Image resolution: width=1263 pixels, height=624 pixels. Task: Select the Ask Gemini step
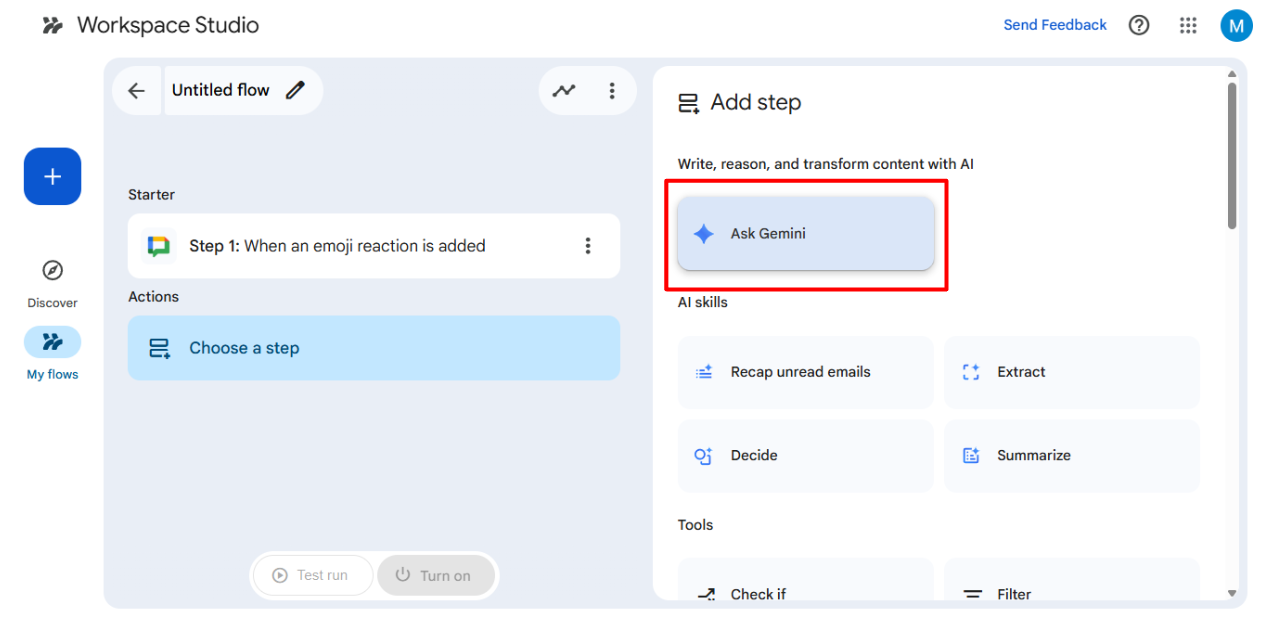click(806, 234)
